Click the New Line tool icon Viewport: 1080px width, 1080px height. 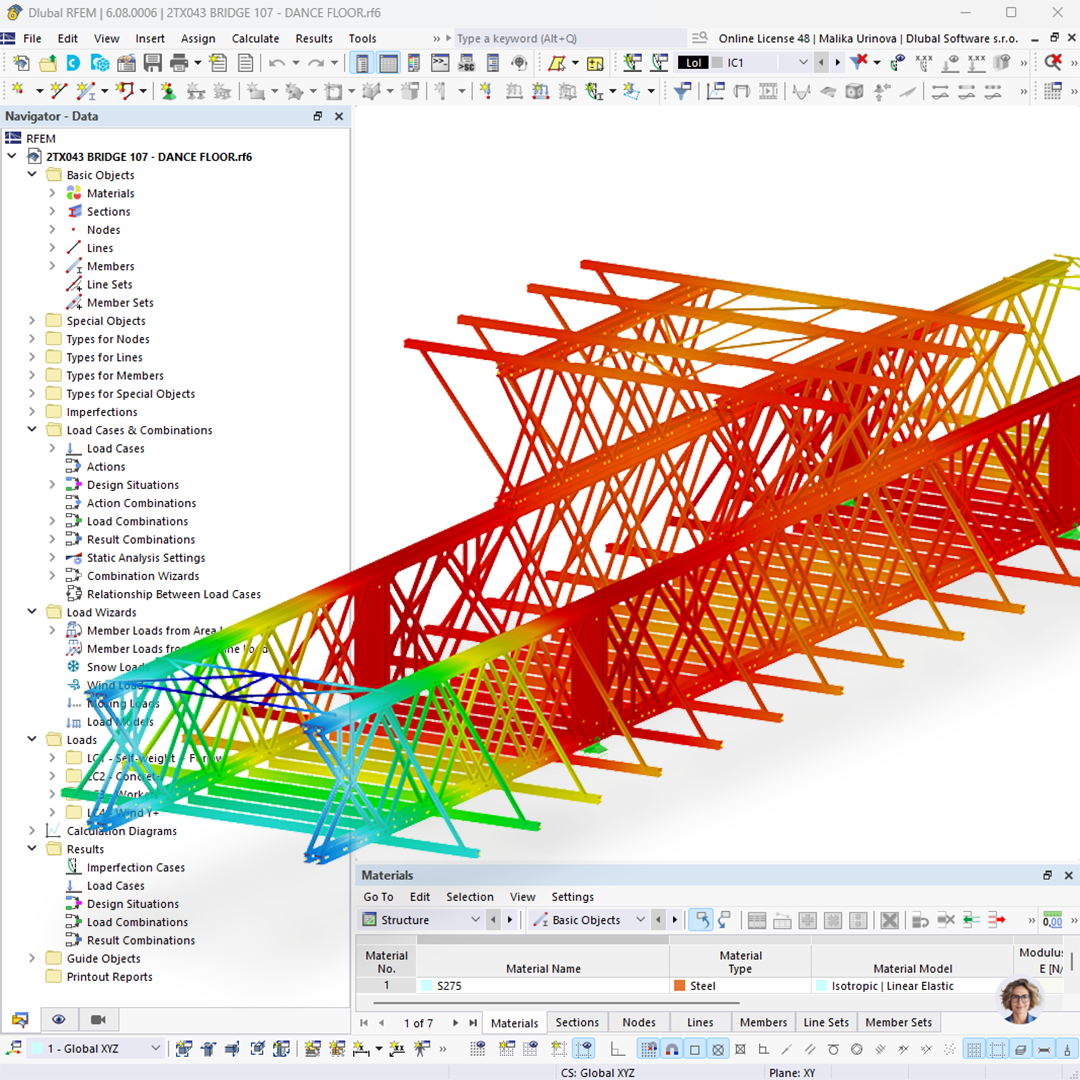pyautogui.click(x=59, y=90)
